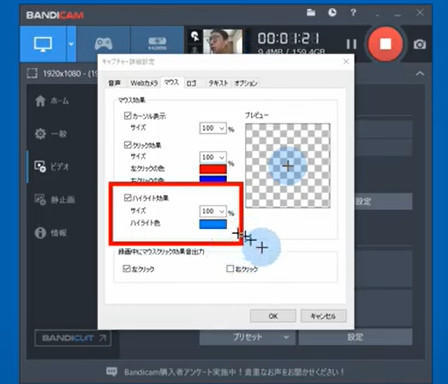Click the キャンセル (Cancel) button
This screenshot has width=448, height=384.
point(323,316)
